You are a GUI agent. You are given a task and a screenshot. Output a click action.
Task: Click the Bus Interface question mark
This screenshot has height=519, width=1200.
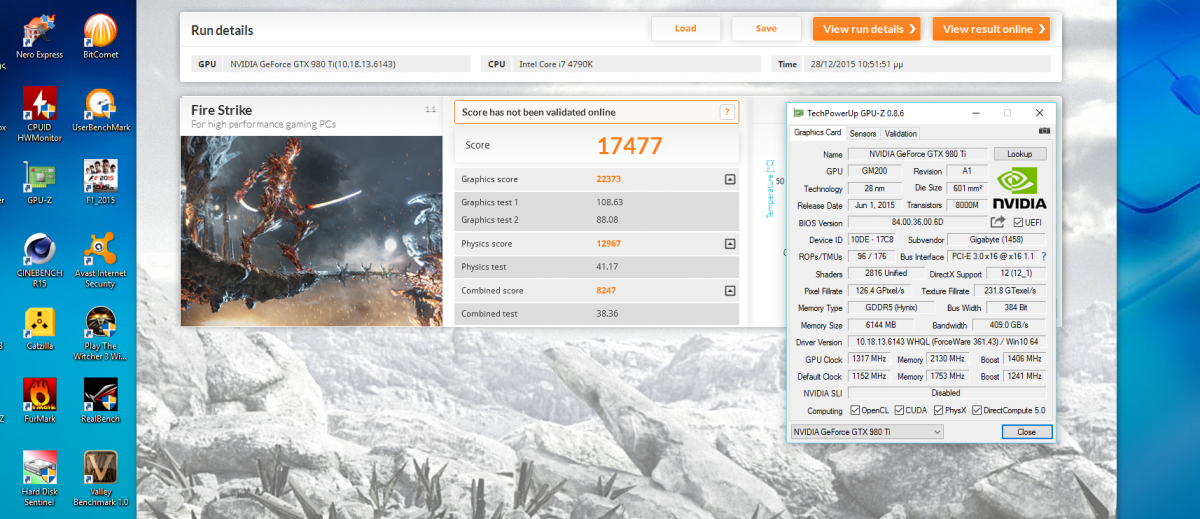(1043, 256)
